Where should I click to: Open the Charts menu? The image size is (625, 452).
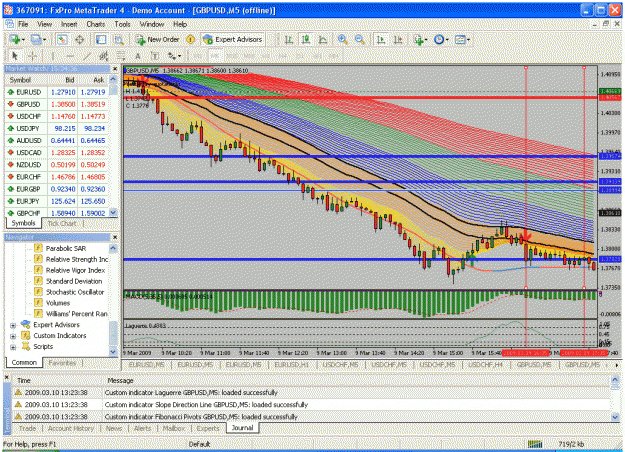click(96, 24)
